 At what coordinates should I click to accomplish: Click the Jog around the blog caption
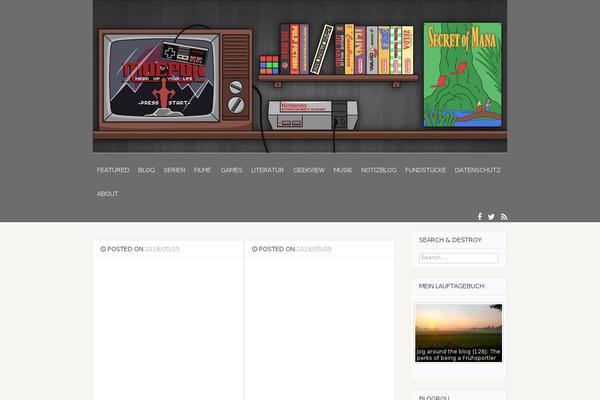pyautogui.click(x=458, y=354)
